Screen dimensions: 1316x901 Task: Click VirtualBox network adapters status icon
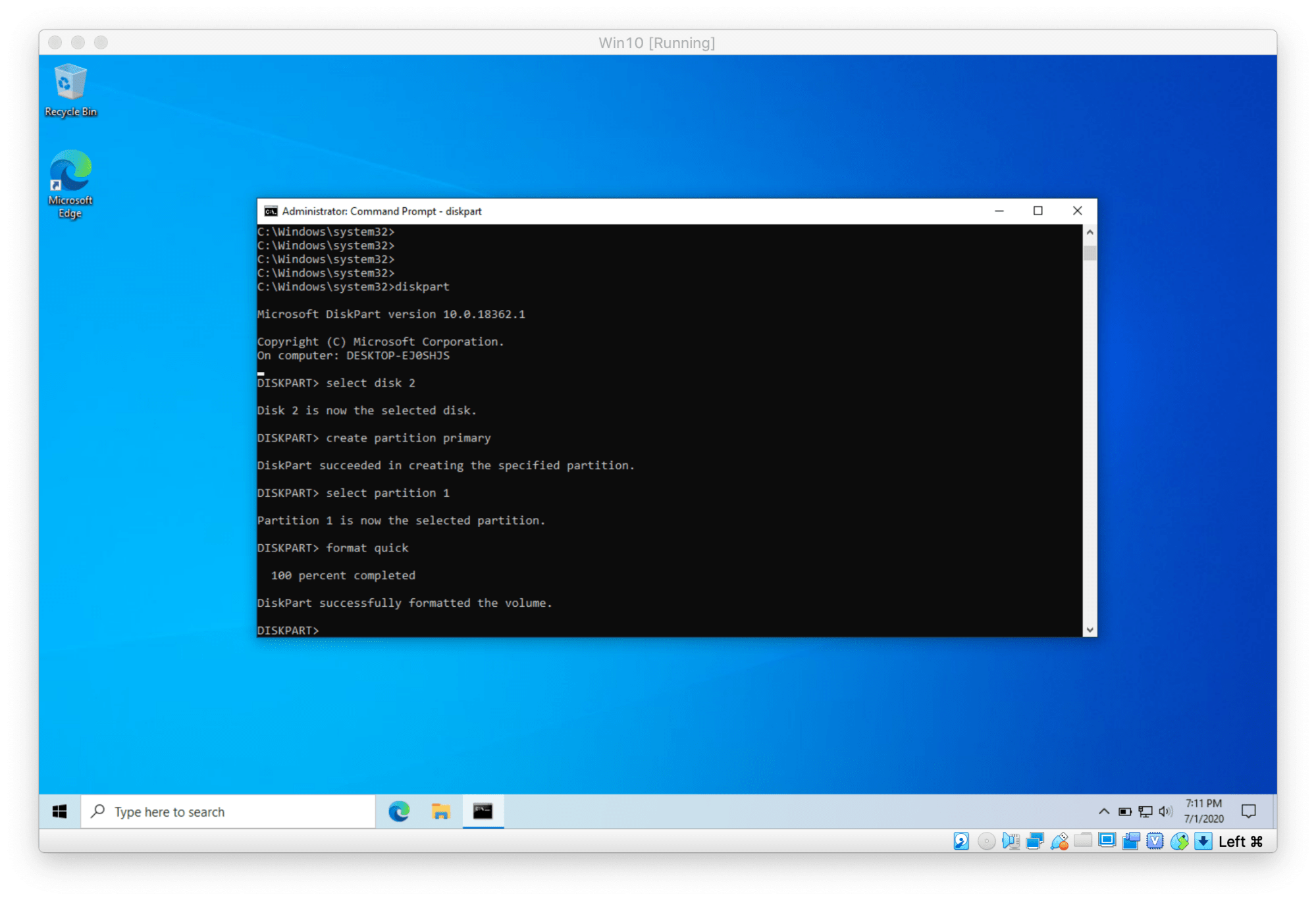pos(1034,841)
